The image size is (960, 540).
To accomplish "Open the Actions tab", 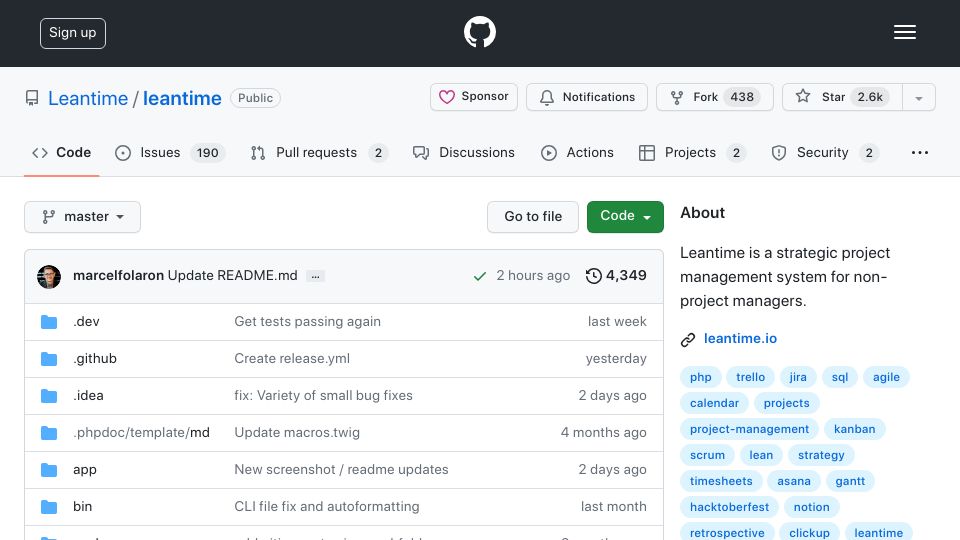I will pyautogui.click(x=577, y=152).
